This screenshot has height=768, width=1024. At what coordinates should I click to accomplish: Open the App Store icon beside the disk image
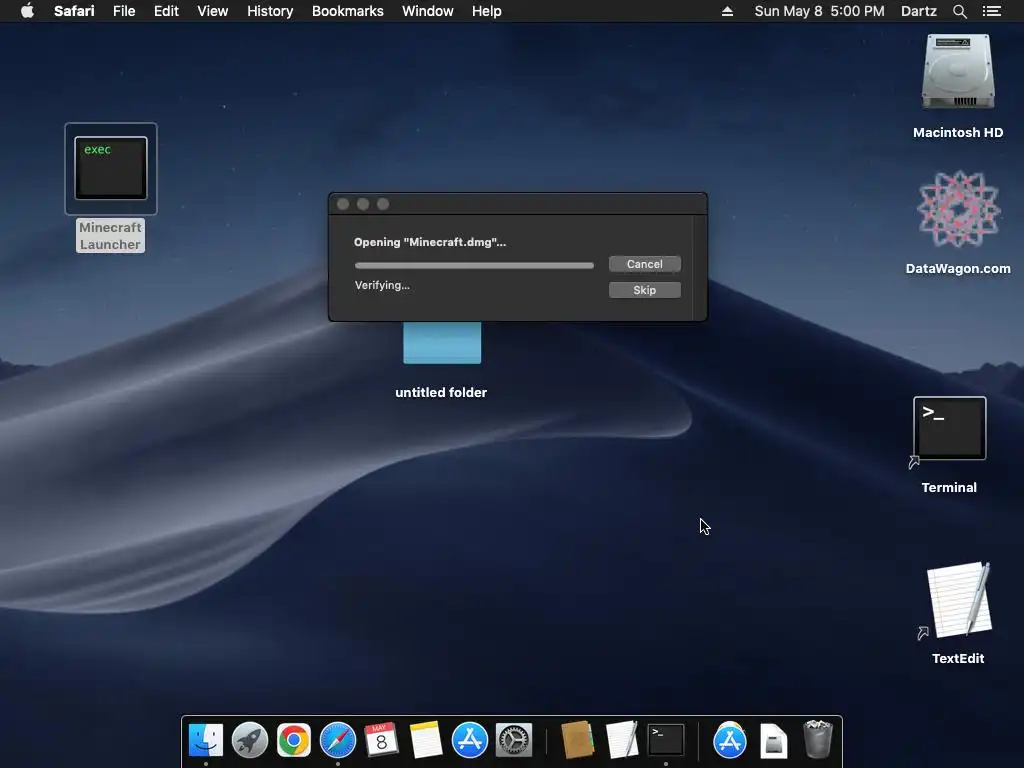tap(729, 741)
